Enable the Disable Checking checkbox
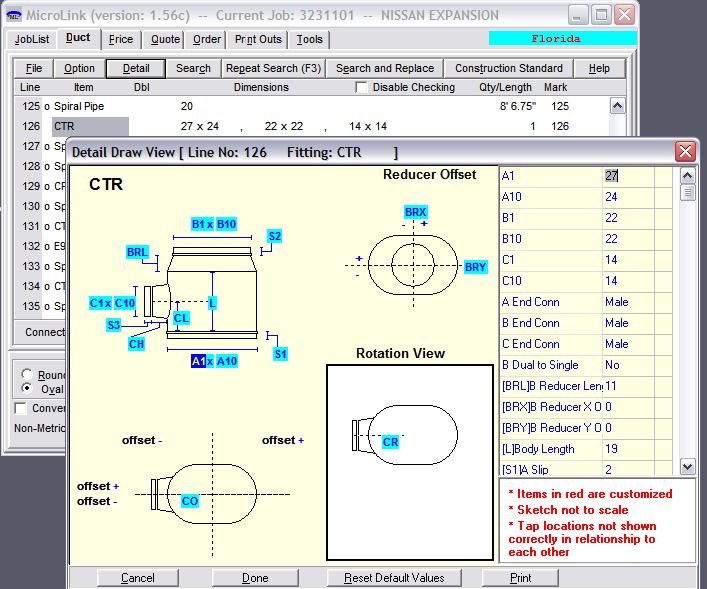Image resolution: width=707 pixels, height=589 pixels. click(x=362, y=88)
